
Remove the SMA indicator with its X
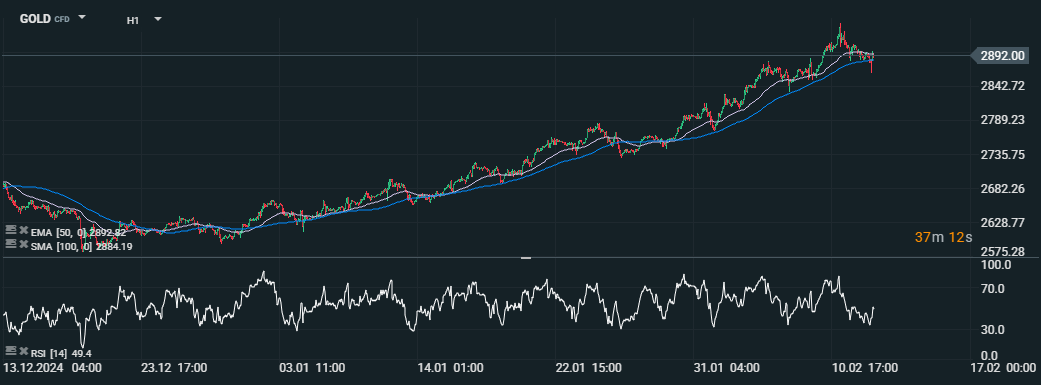[x=23, y=244]
